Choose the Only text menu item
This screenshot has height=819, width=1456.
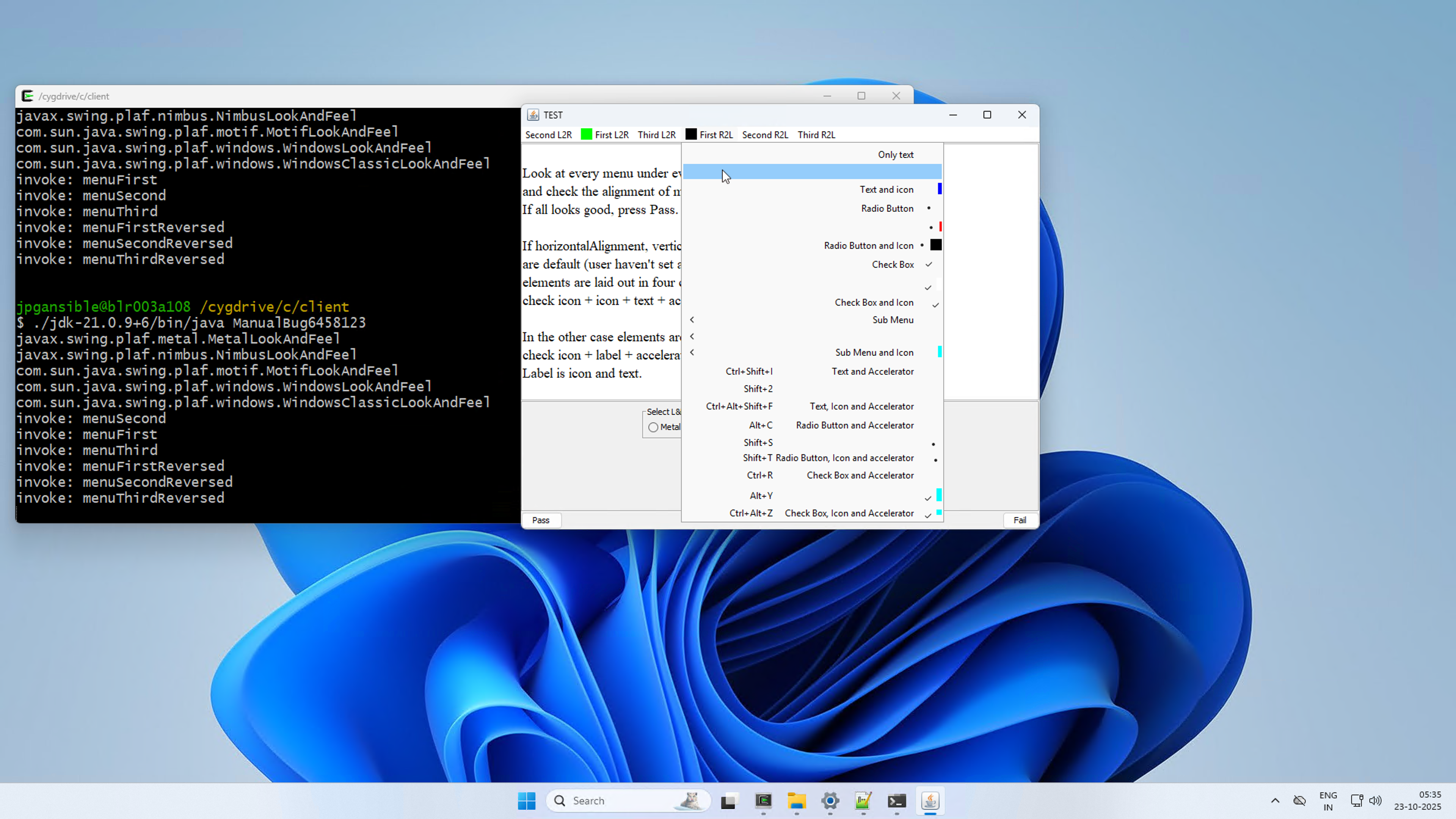pyautogui.click(x=895, y=155)
